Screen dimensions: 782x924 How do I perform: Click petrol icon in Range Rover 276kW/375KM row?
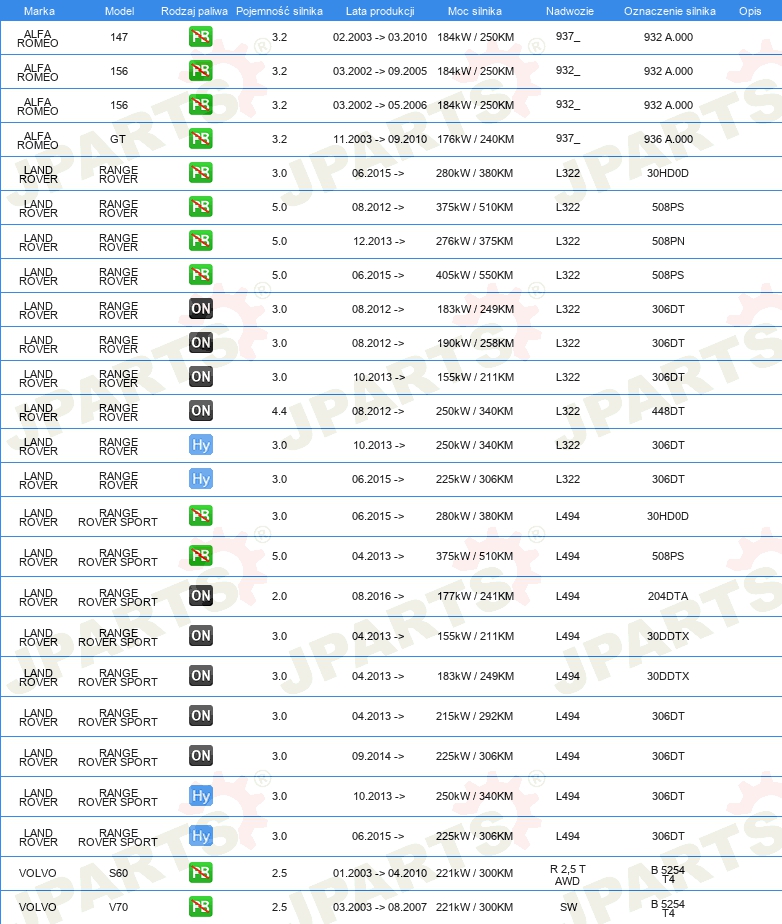point(200,241)
